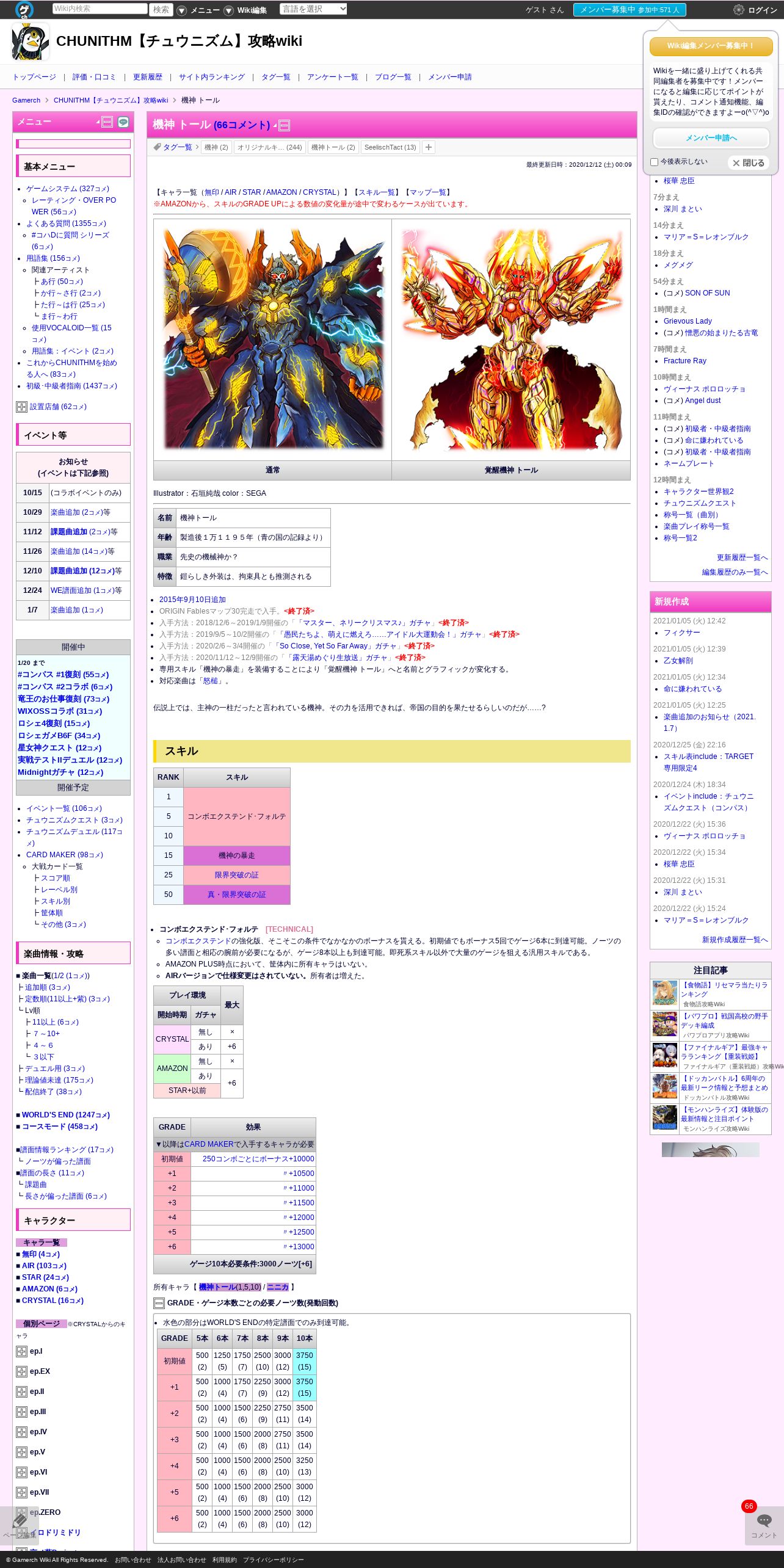Screen dimensions: 784x1568
Task: Expand the ep.EX character list
Action: (21, 1371)
